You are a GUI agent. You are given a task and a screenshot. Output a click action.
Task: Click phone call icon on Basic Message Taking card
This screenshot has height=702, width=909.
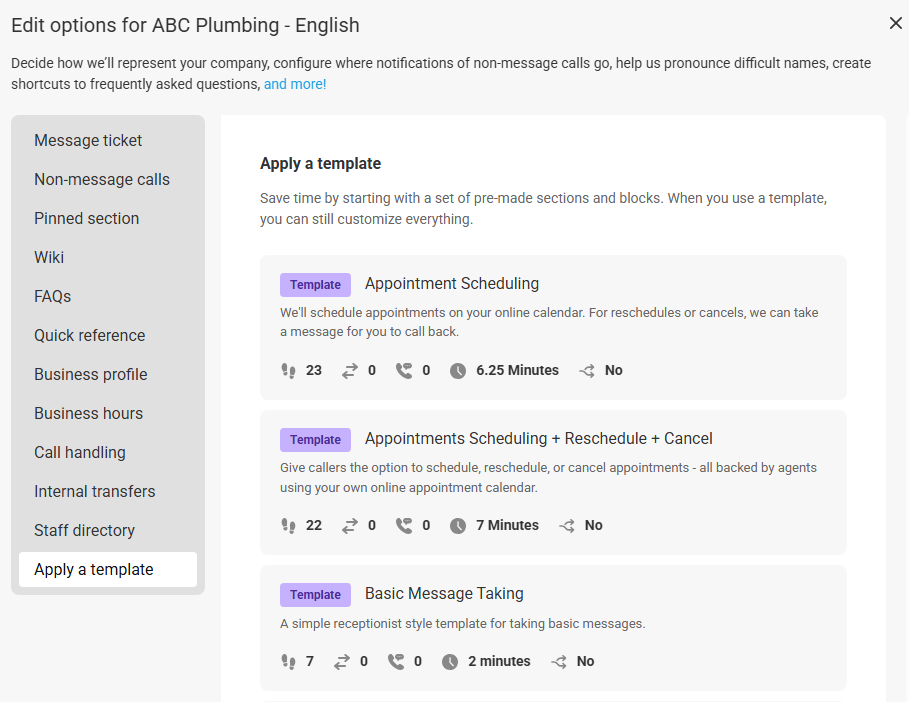point(395,661)
